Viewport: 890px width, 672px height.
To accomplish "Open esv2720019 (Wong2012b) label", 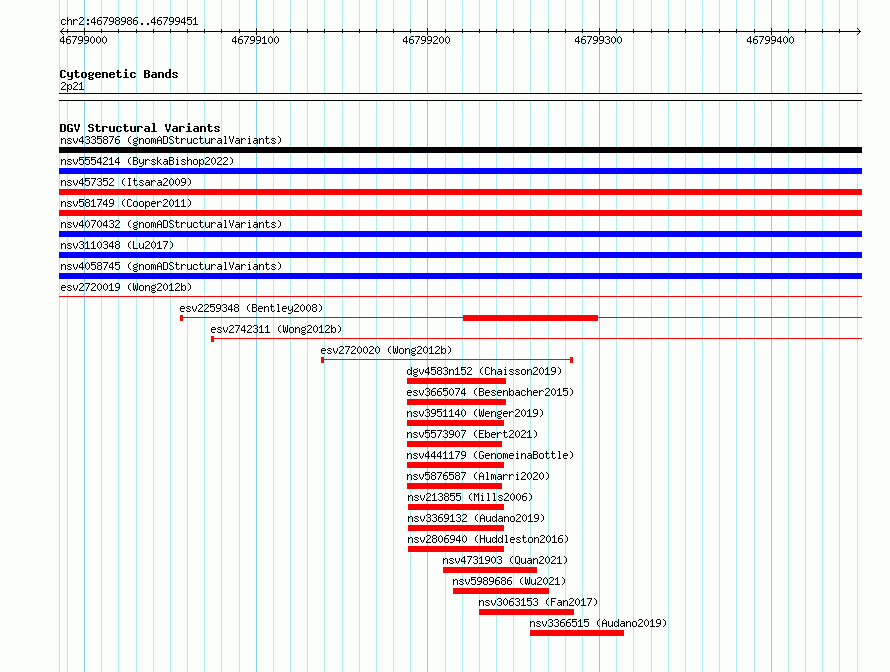I will tap(126, 287).
